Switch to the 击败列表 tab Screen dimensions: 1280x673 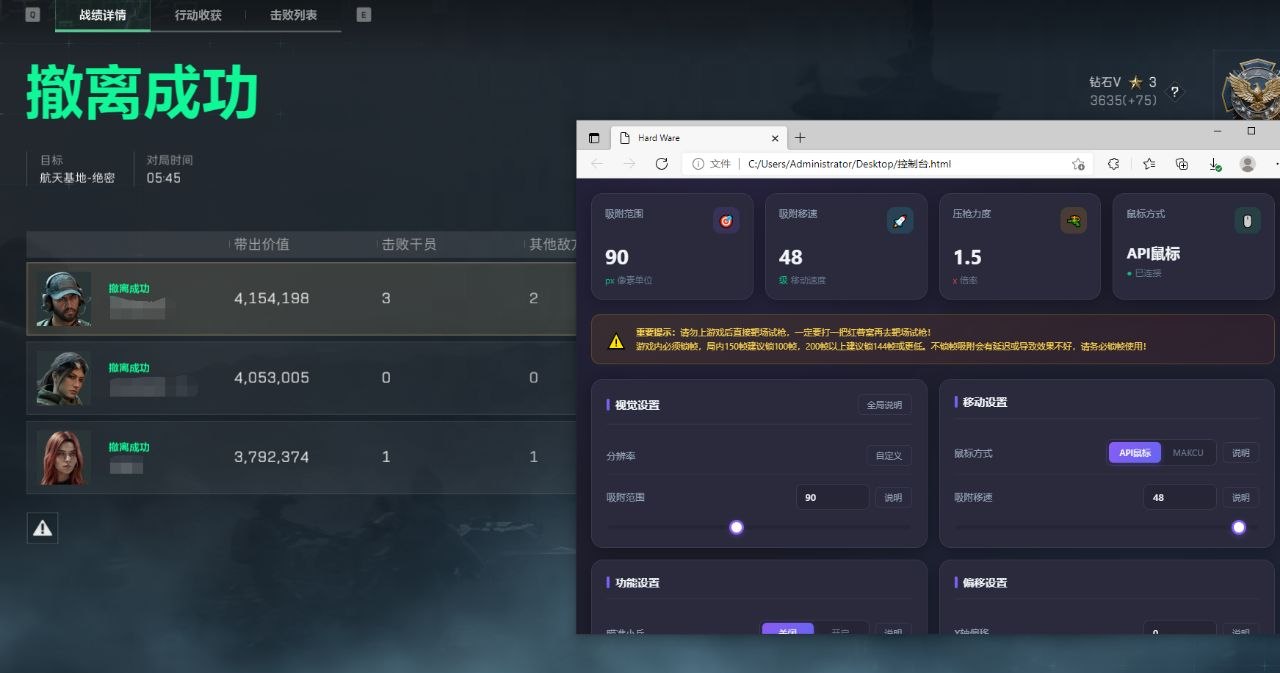coord(293,15)
